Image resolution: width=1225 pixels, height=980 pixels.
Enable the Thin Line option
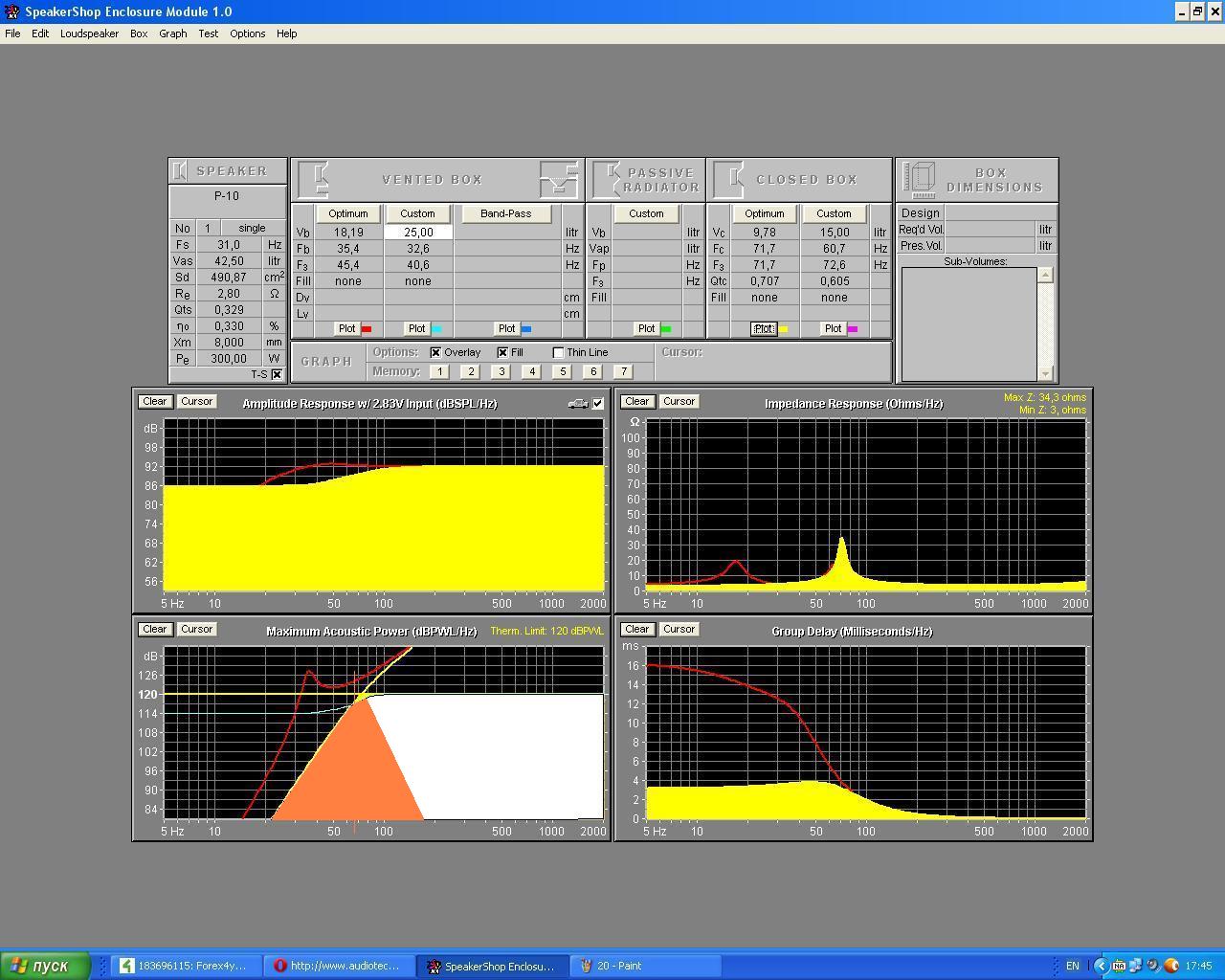coord(559,352)
